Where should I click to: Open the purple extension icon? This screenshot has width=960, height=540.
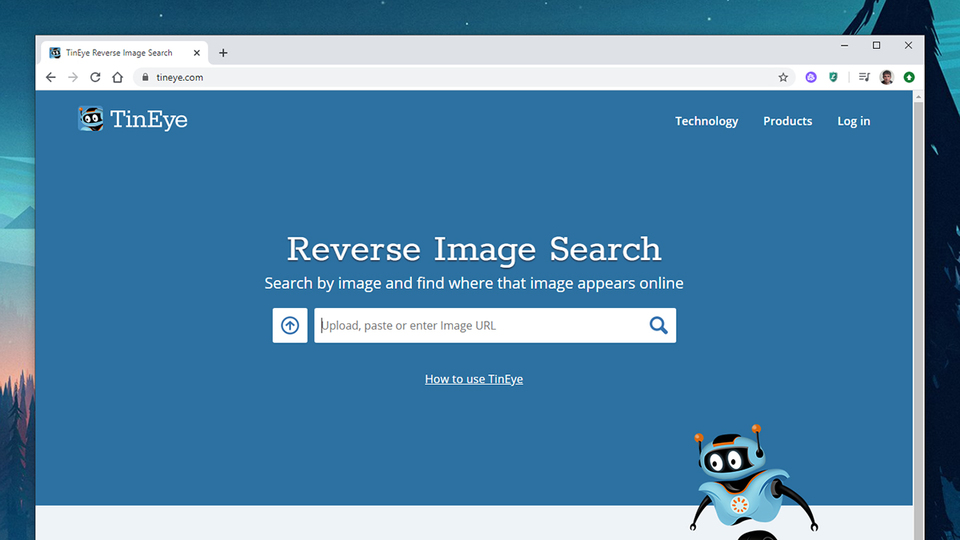[811, 77]
